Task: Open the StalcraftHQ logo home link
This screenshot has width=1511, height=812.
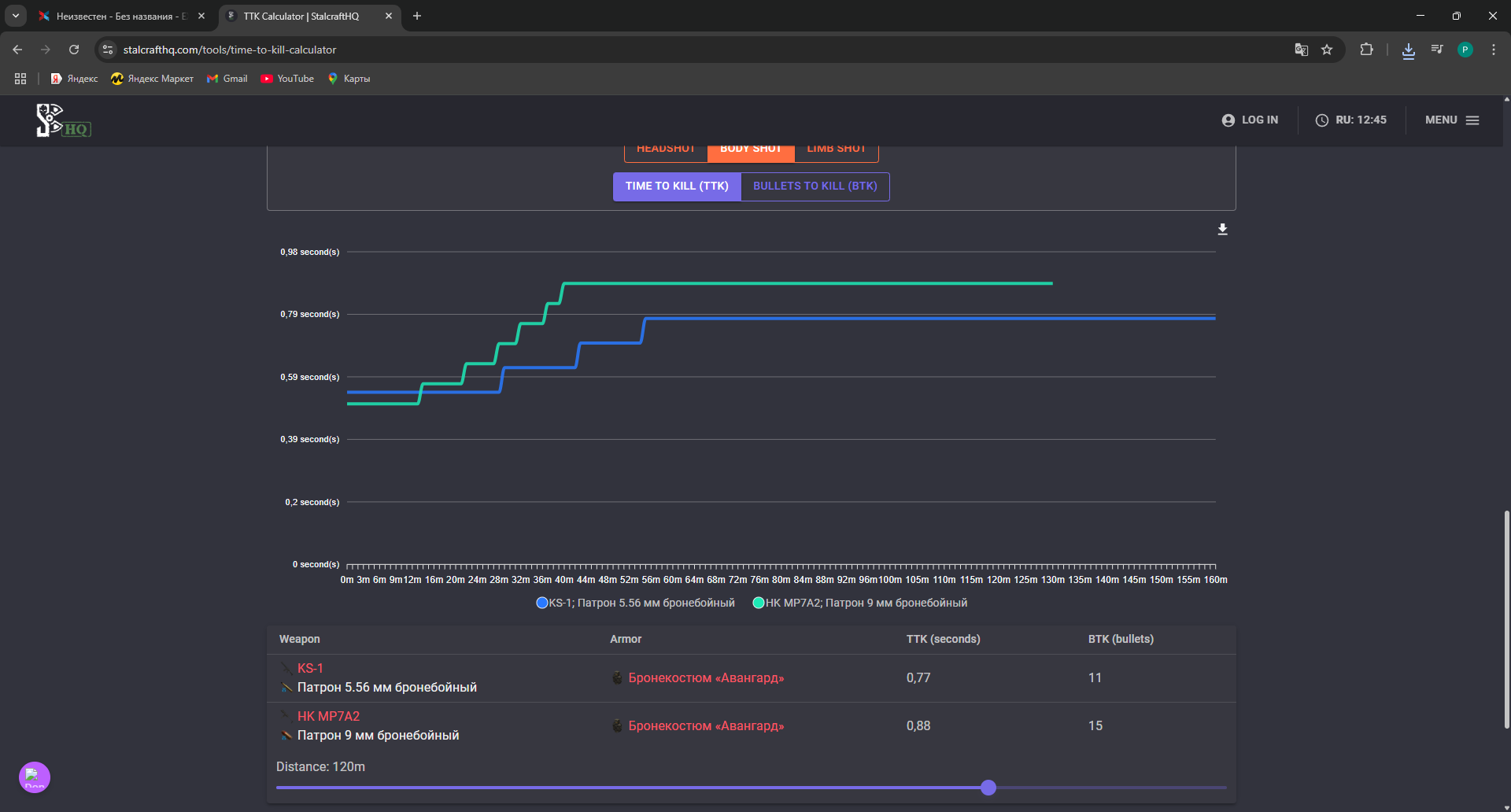Action: click(x=63, y=120)
